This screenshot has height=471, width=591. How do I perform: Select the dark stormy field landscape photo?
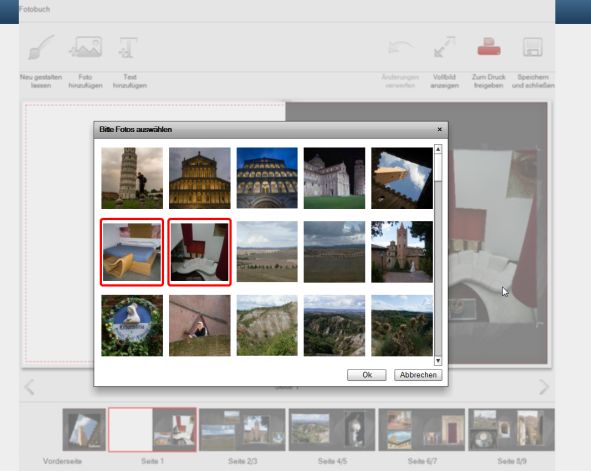334,252
